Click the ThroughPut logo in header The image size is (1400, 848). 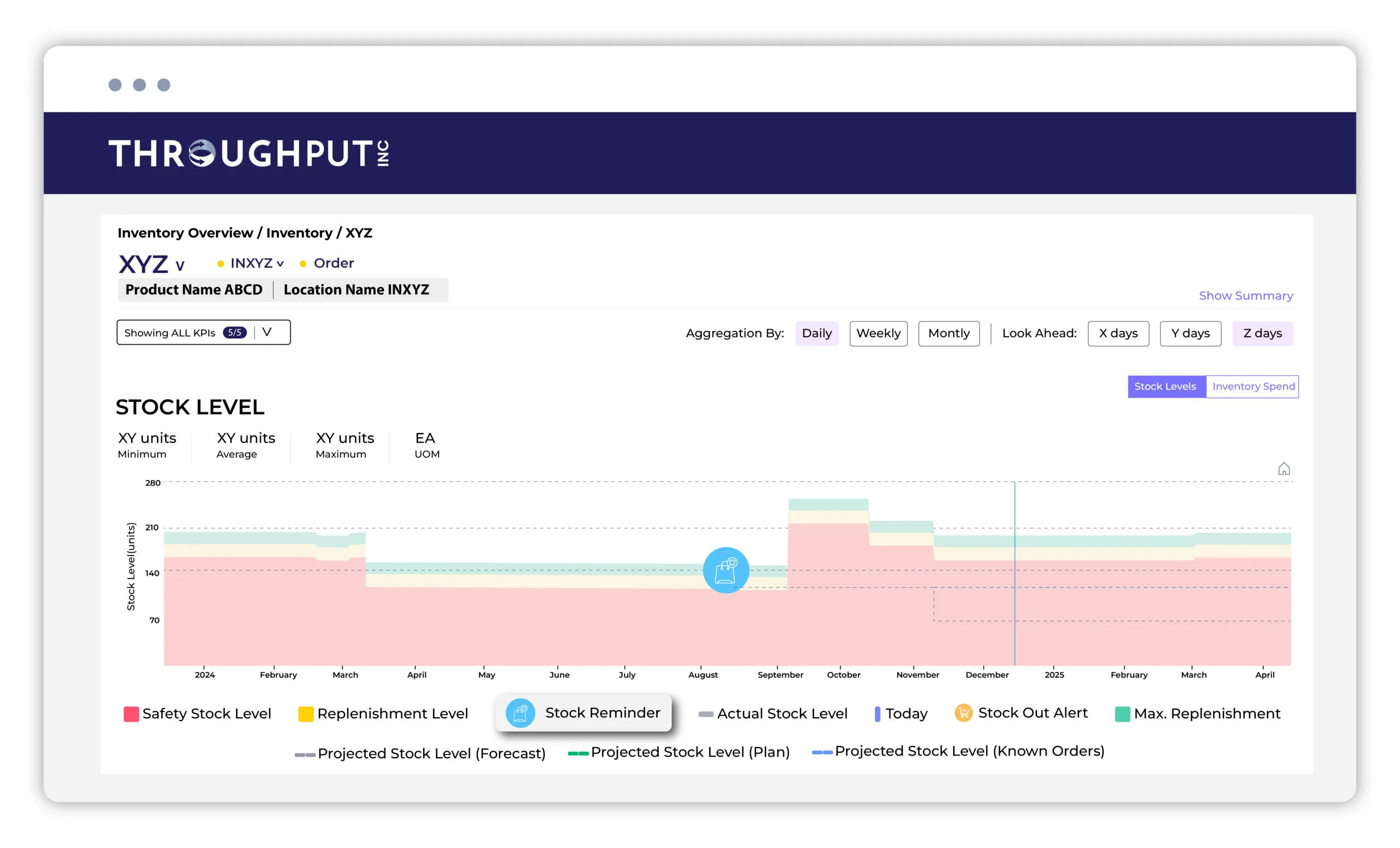(x=248, y=153)
